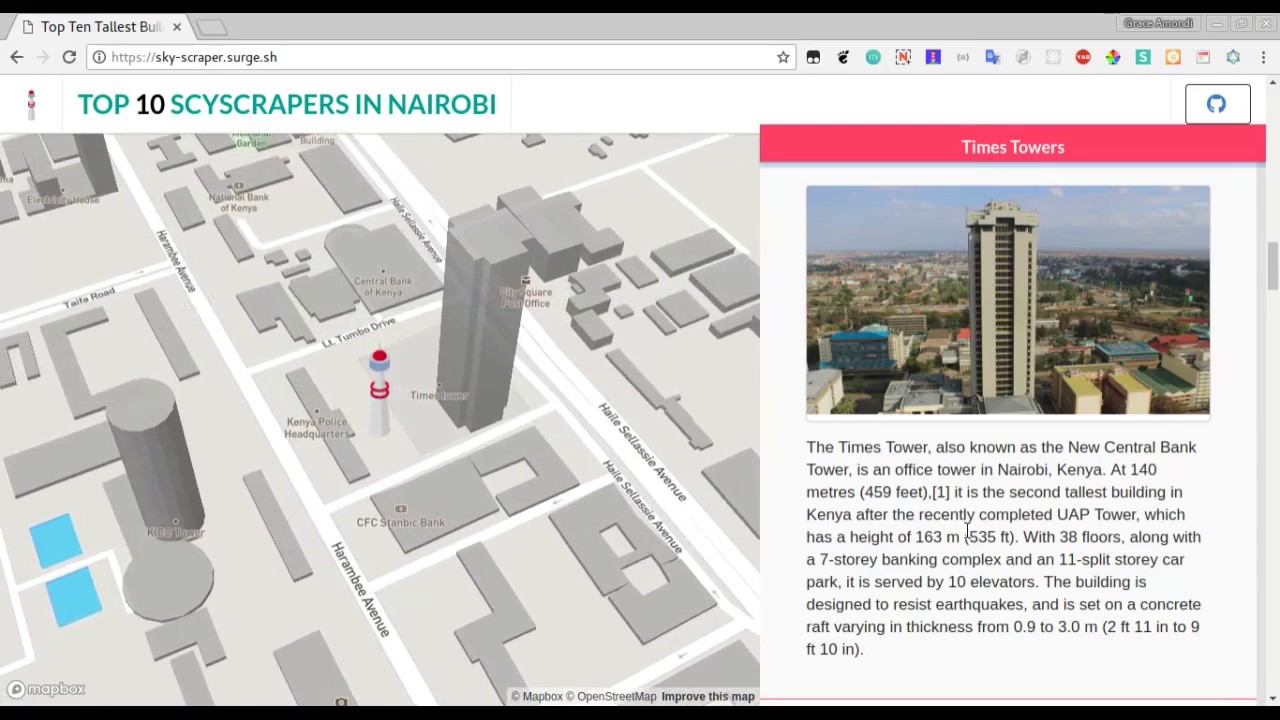Click the Central Bank of Kenya map label

(383, 286)
